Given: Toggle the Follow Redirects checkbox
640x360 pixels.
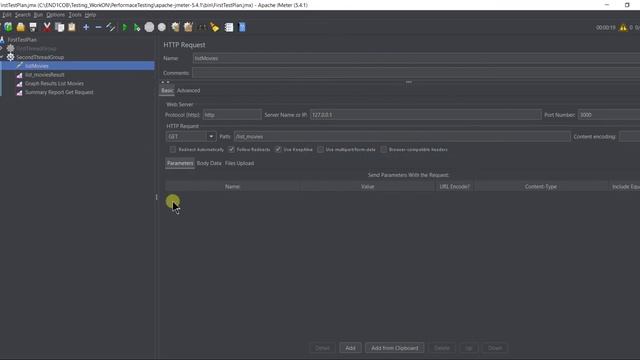Looking at the screenshot, I should (x=231, y=149).
